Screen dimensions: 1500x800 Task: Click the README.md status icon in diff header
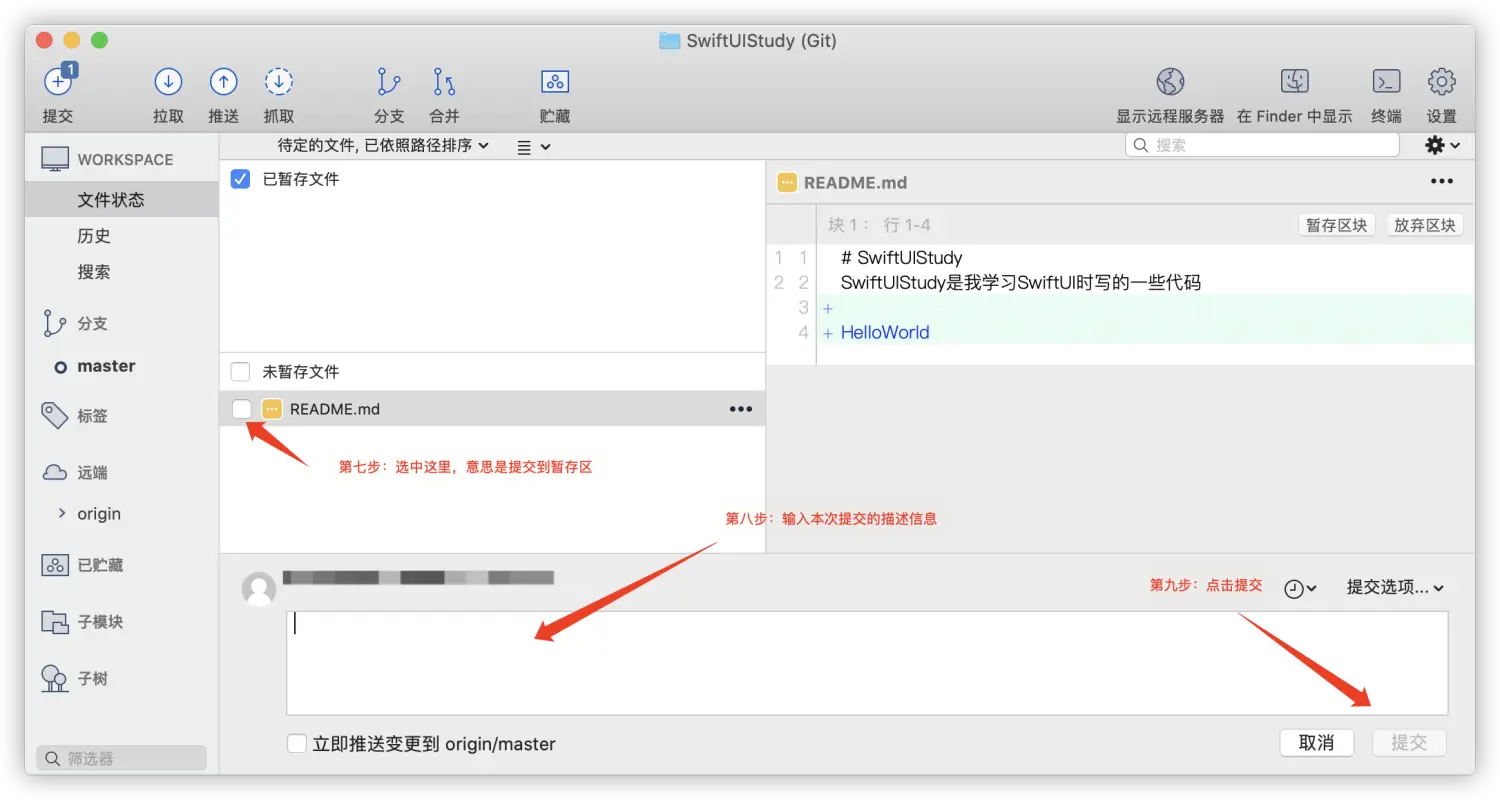[787, 183]
